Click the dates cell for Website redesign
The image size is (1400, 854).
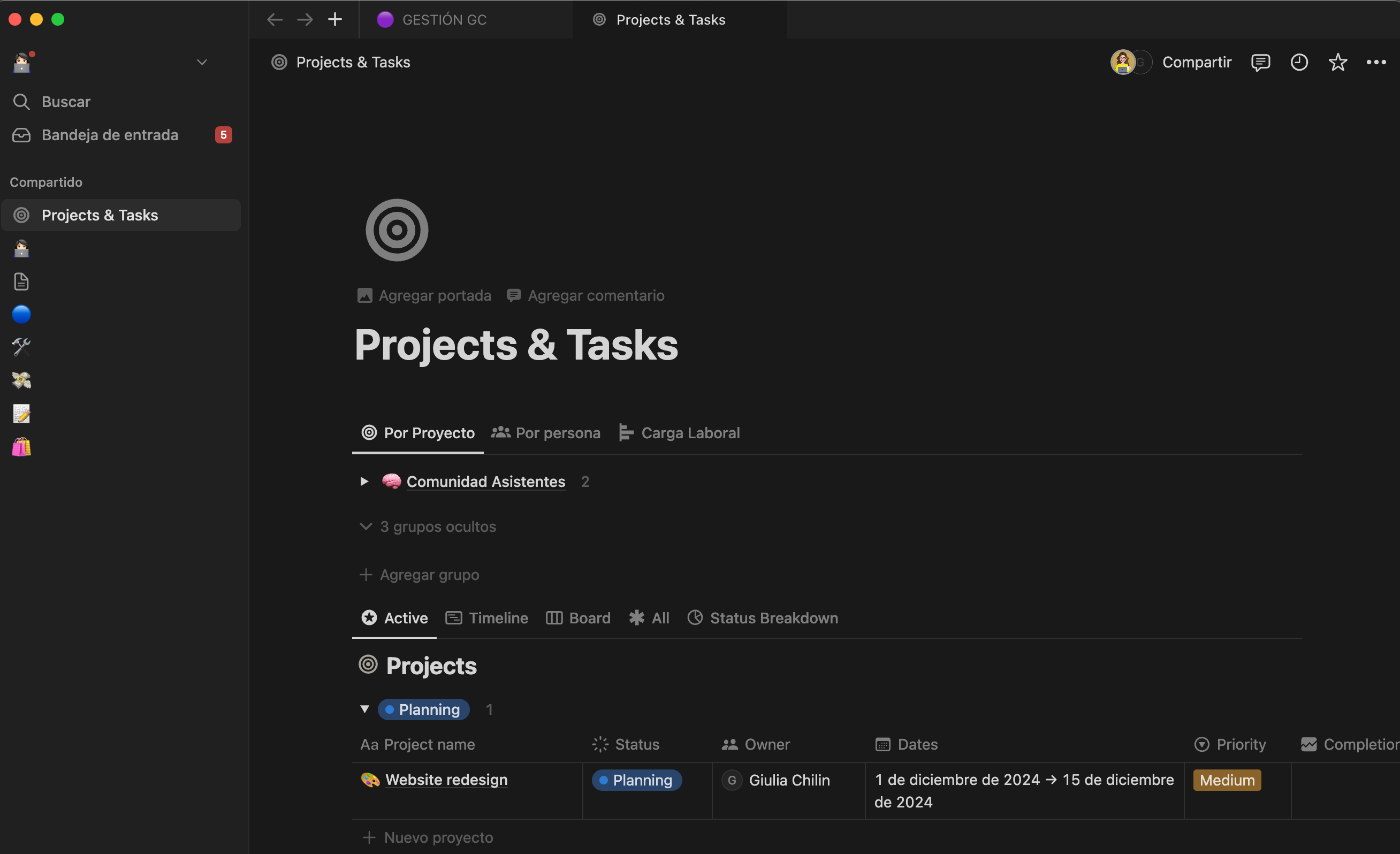point(1024,791)
